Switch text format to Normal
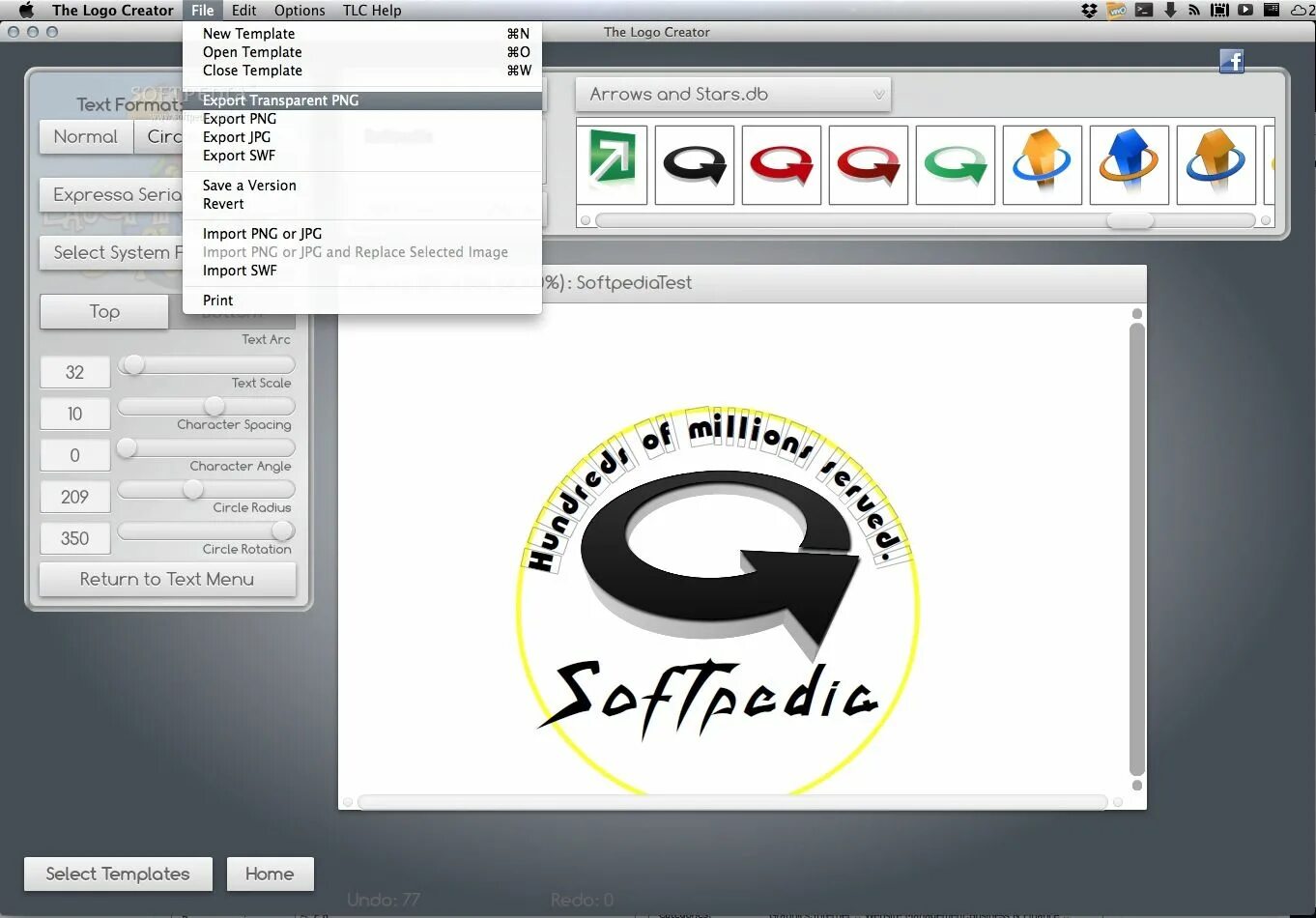The image size is (1316, 918). tap(86, 137)
